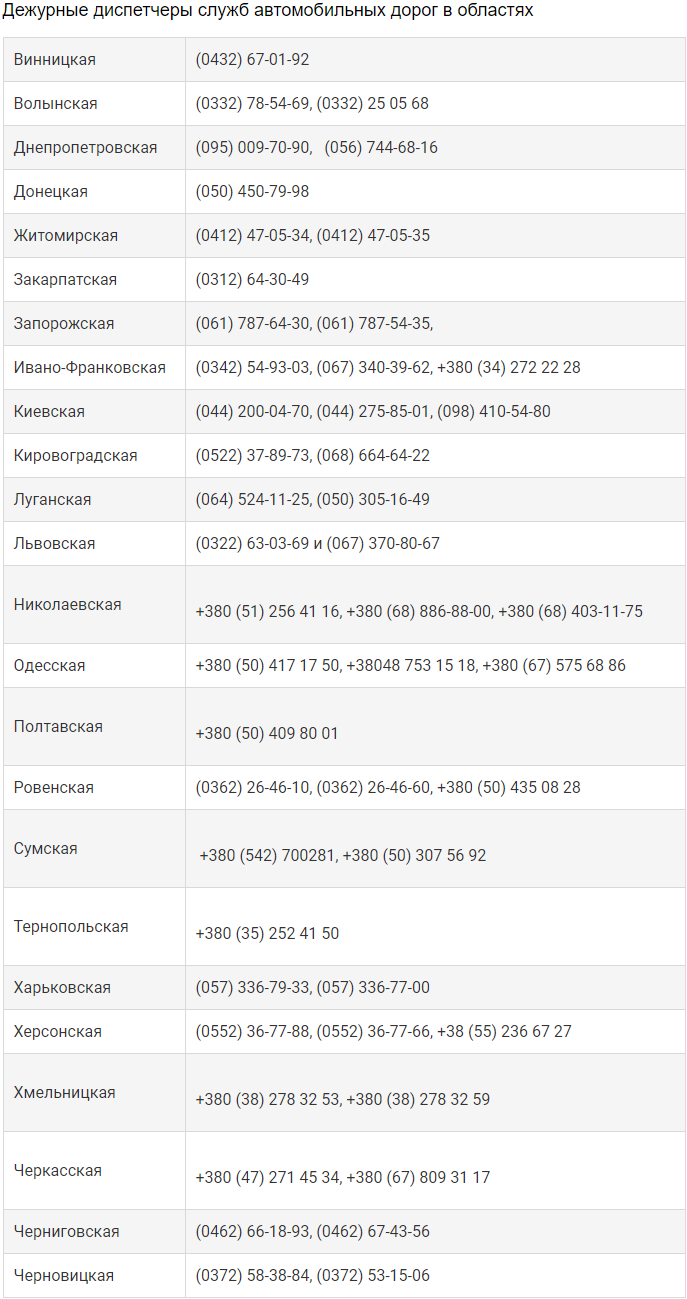Click phone number +380 (50) 409 80 01
687x1299 pixels.
pos(267,734)
